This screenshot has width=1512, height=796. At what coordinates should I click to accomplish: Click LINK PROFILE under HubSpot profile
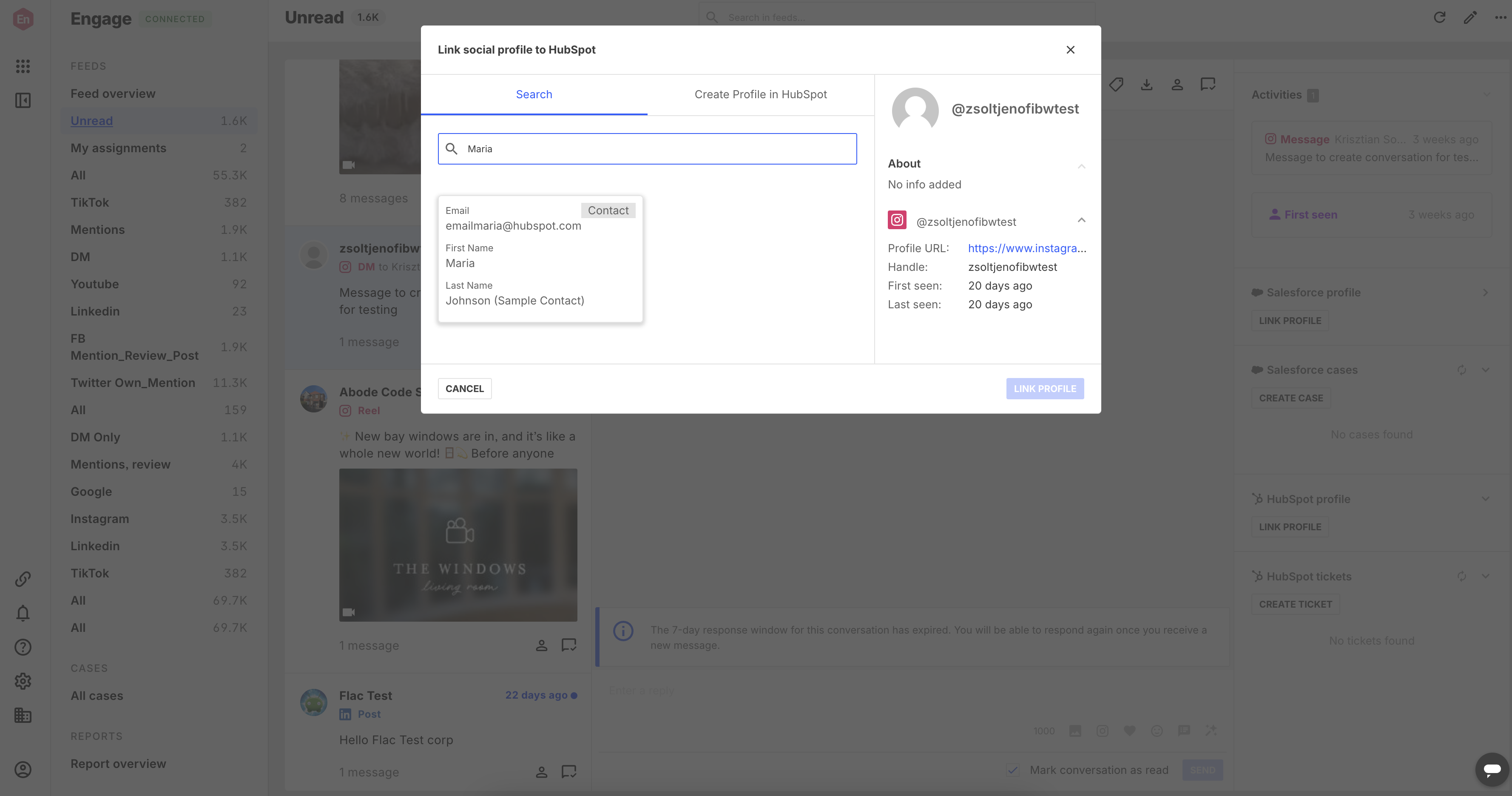point(1290,526)
